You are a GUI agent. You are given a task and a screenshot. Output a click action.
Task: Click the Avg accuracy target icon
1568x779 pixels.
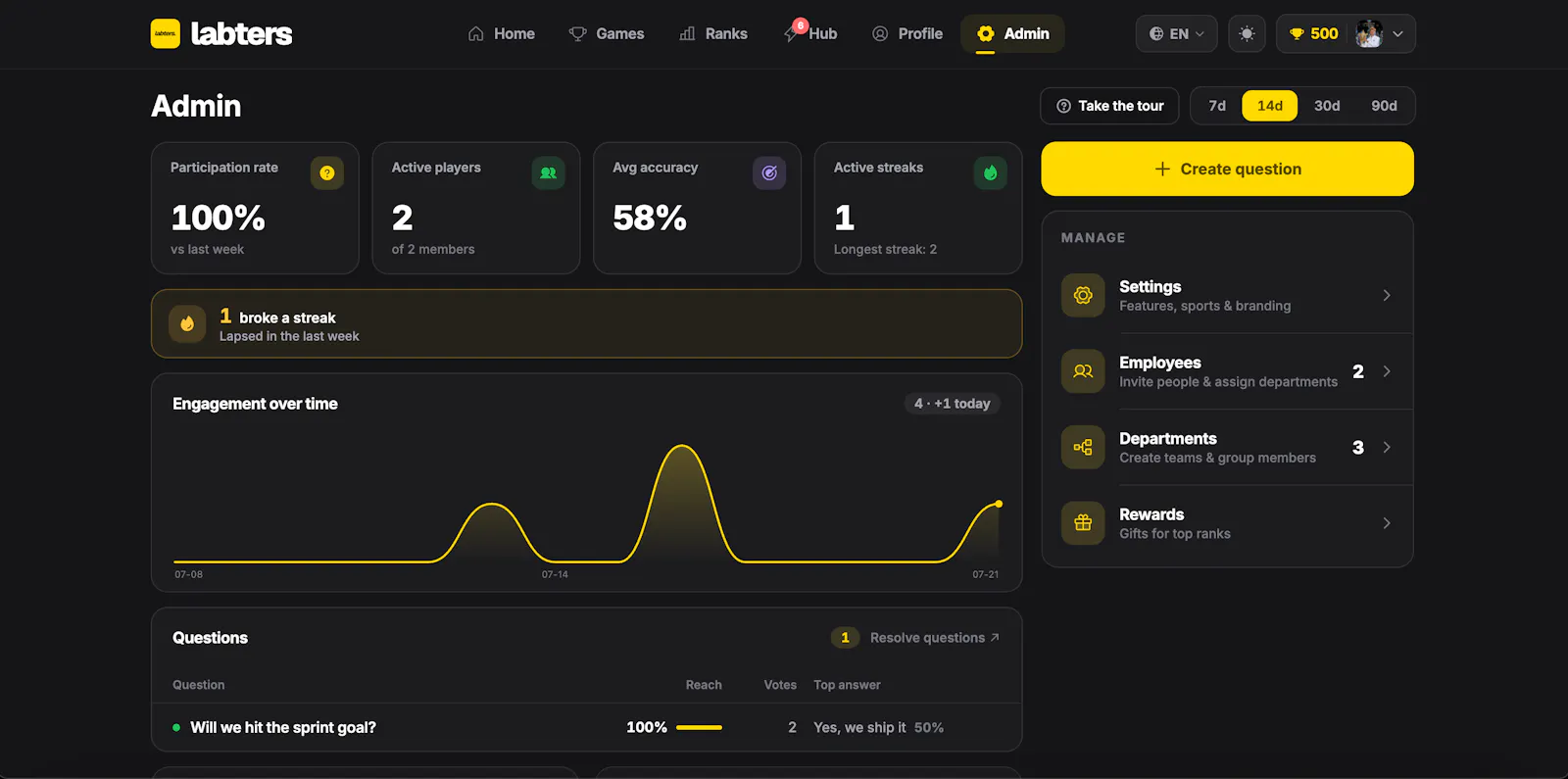point(769,173)
